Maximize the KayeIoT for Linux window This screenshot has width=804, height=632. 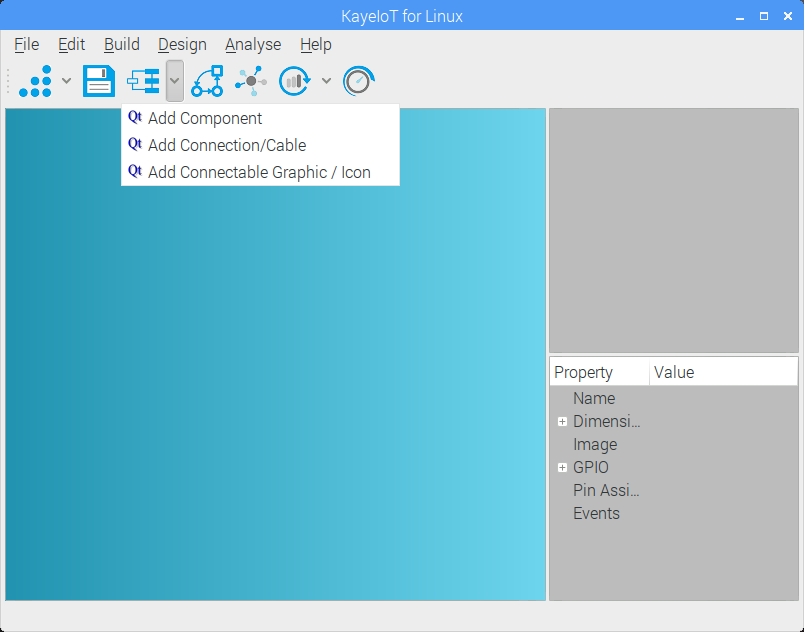tap(764, 16)
